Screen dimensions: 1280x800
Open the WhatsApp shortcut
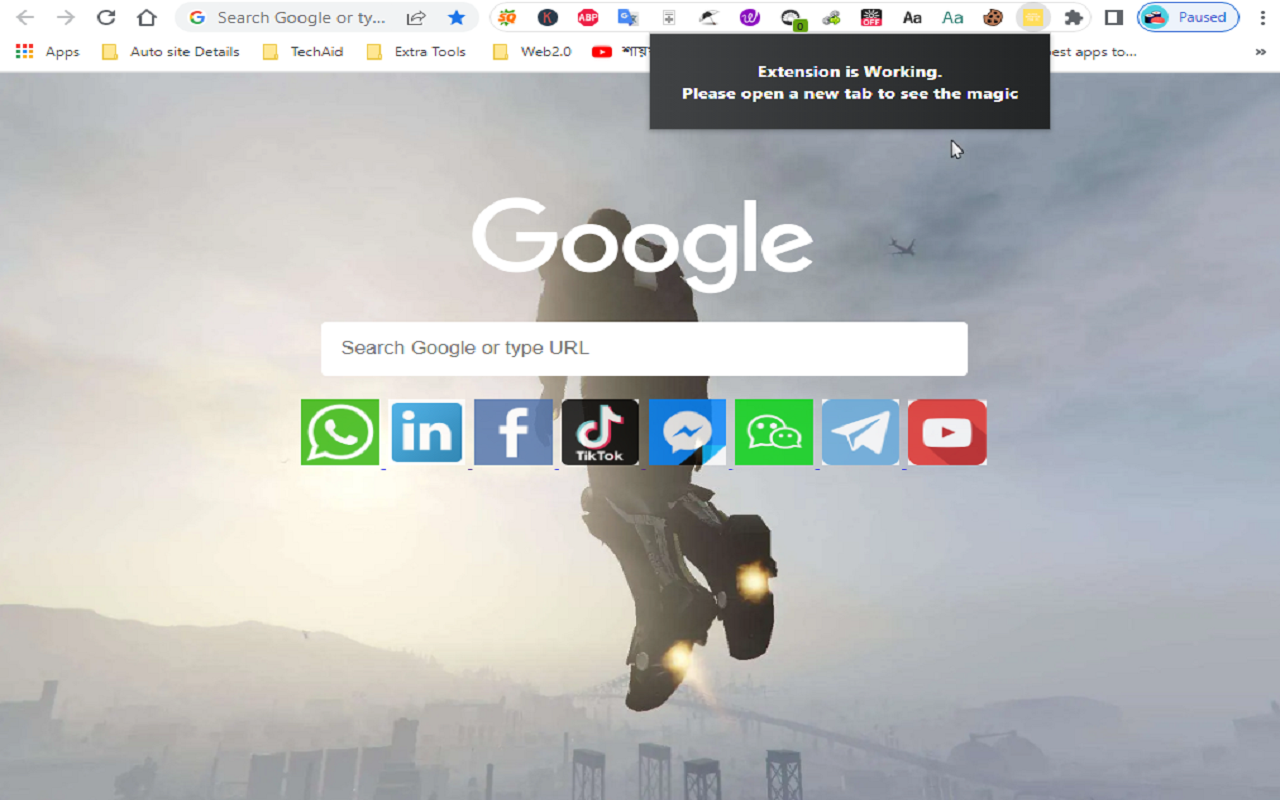340,432
